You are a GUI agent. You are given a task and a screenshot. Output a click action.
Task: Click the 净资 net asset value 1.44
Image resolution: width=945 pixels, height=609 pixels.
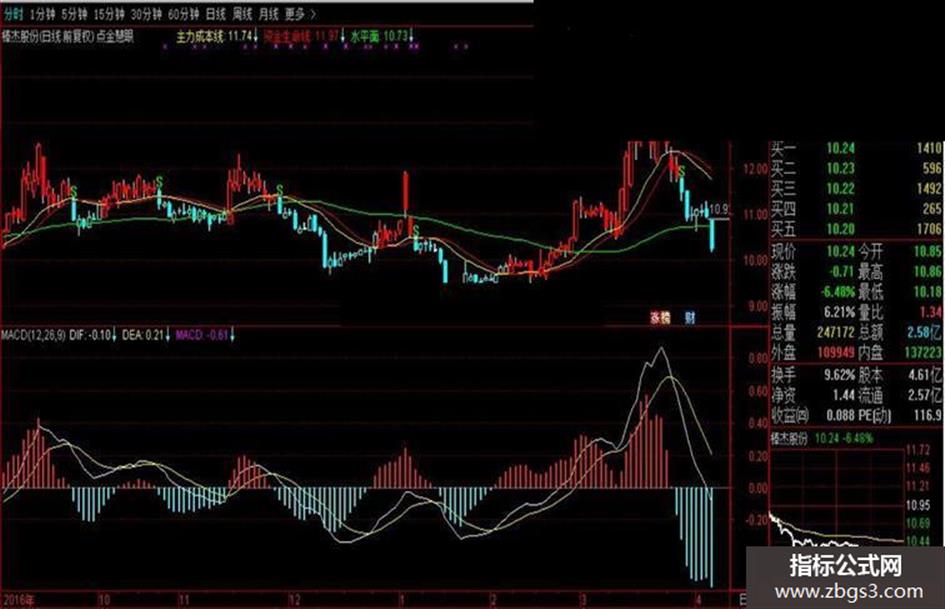[844, 395]
